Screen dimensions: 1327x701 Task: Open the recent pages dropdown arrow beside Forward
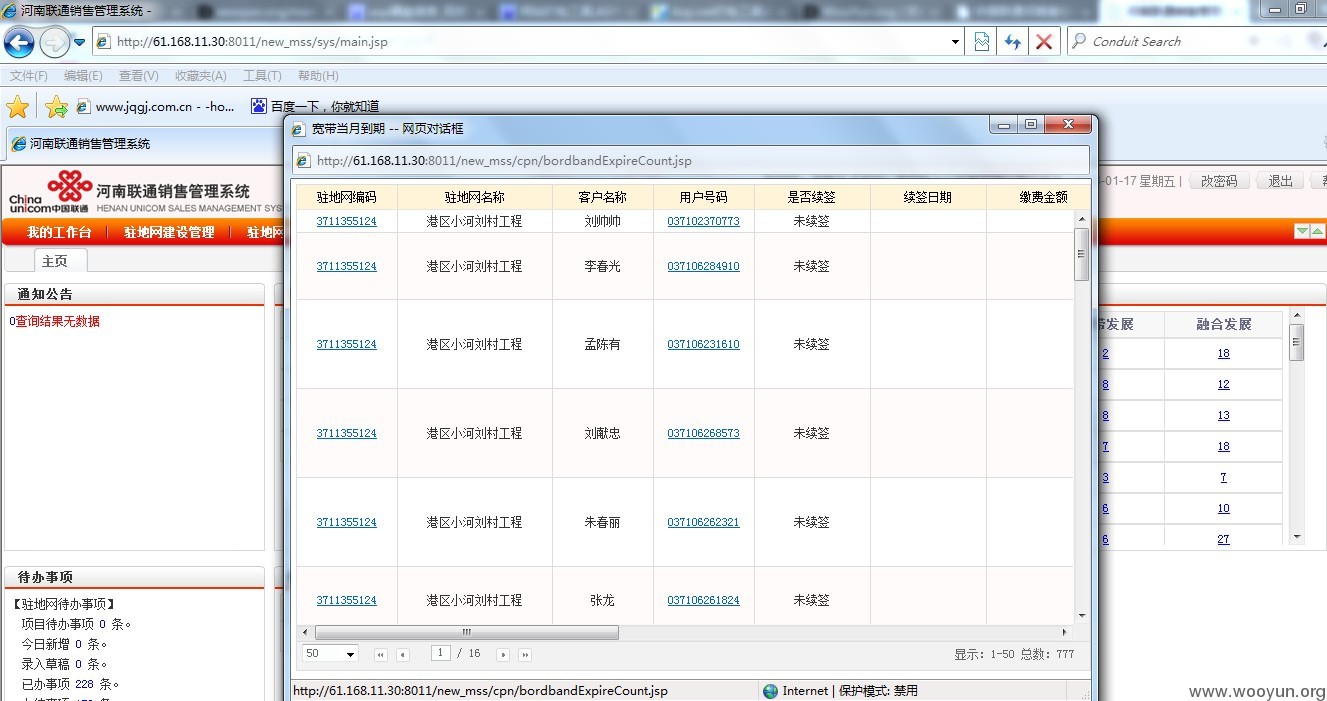point(80,42)
